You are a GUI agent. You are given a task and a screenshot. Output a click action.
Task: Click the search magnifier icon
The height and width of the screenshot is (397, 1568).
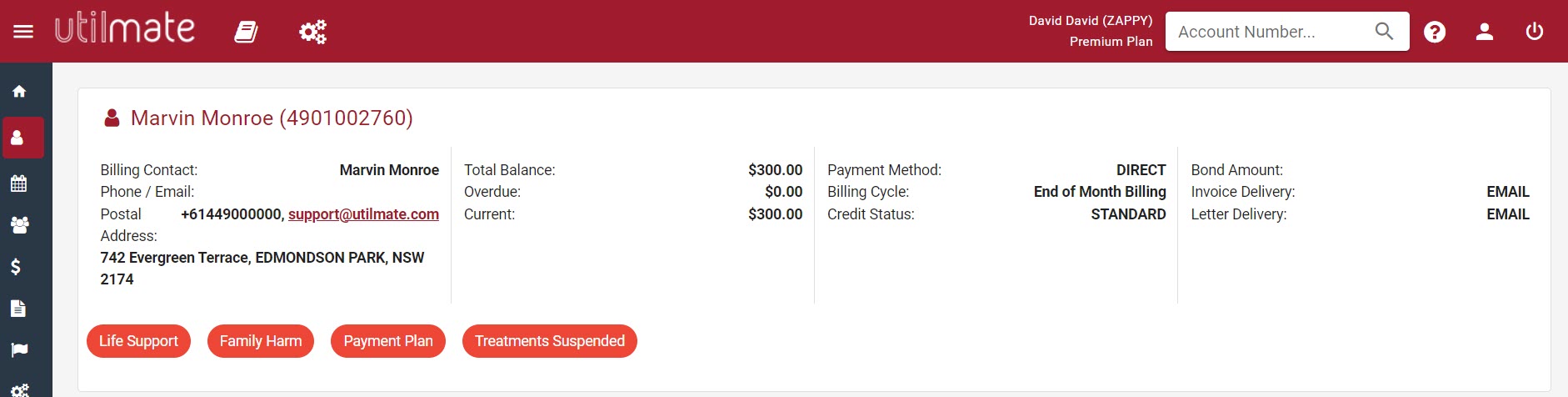(1384, 32)
